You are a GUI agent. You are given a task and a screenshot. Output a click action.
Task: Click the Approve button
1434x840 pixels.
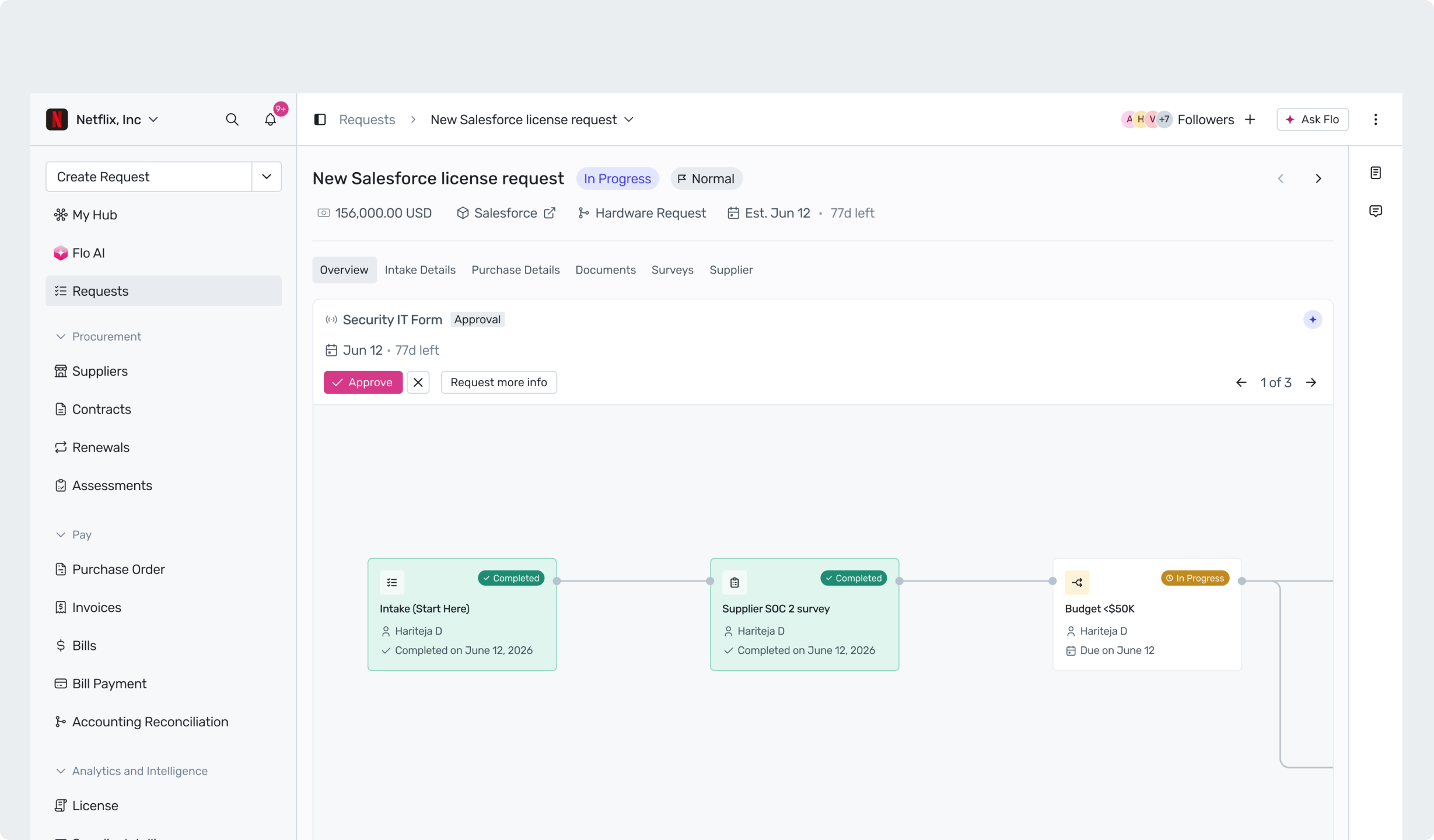point(363,383)
